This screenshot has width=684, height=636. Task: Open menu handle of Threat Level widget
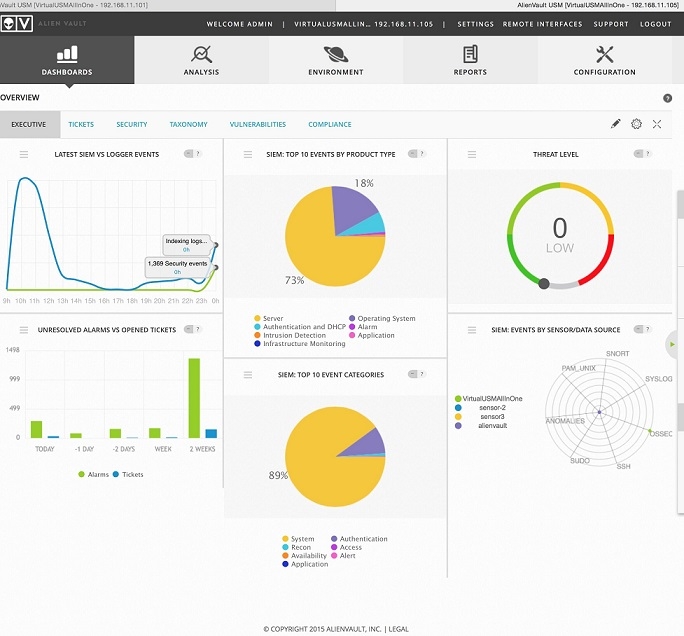click(x=472, y=154)
